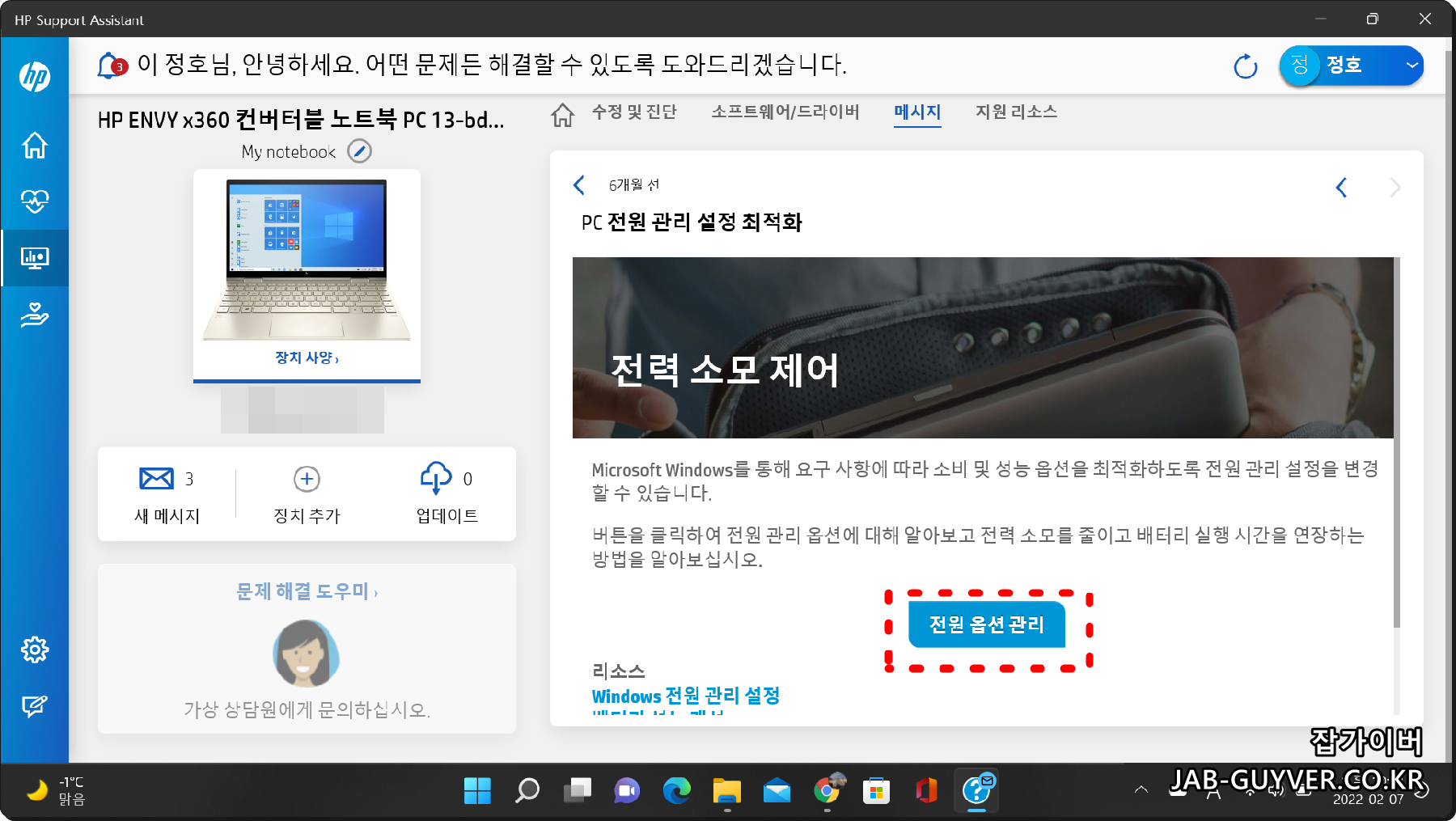Select the 메시지 tab

tap(917, 112)
